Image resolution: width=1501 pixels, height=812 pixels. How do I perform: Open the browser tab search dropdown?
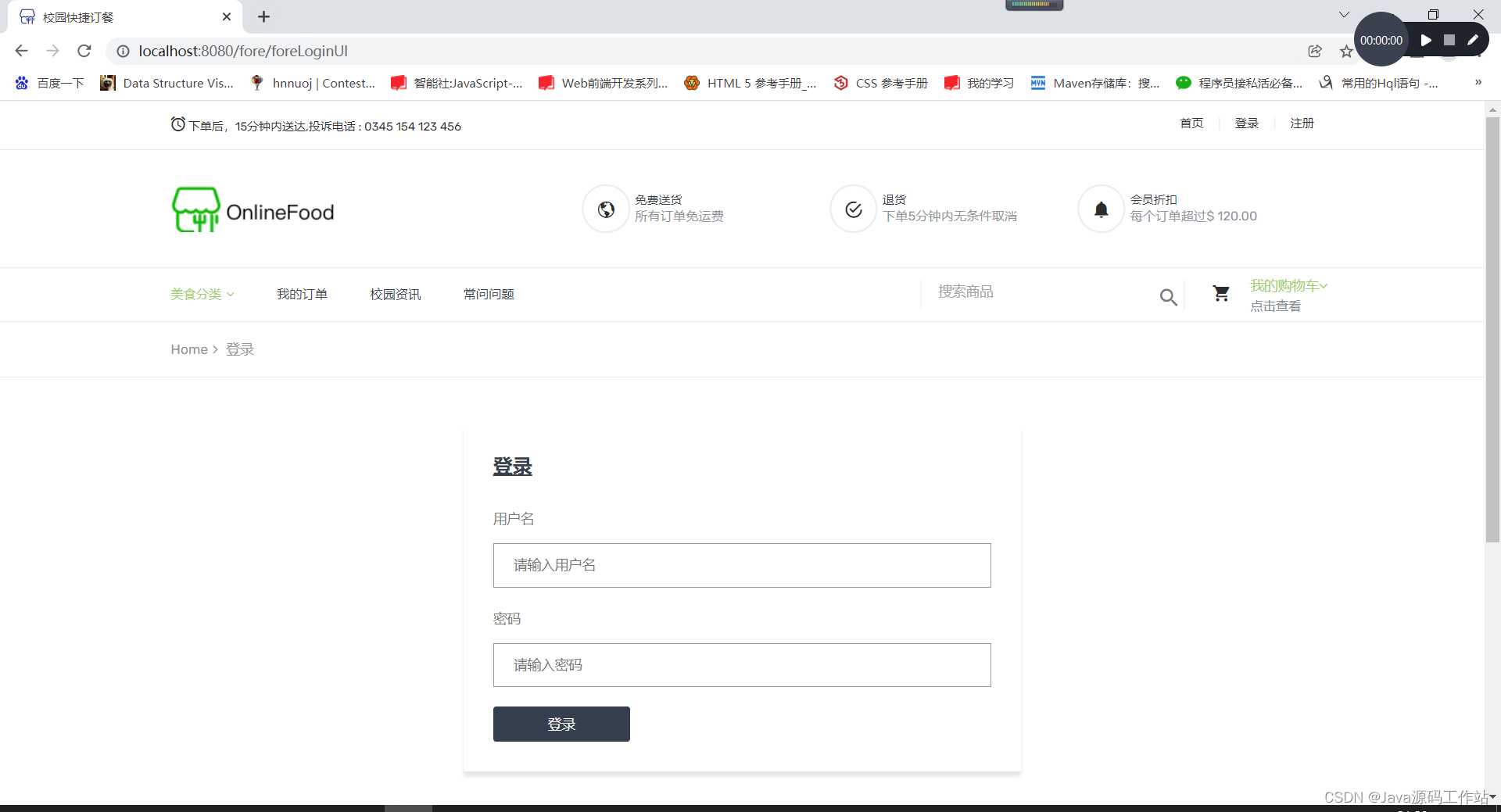pos(1344,15)
